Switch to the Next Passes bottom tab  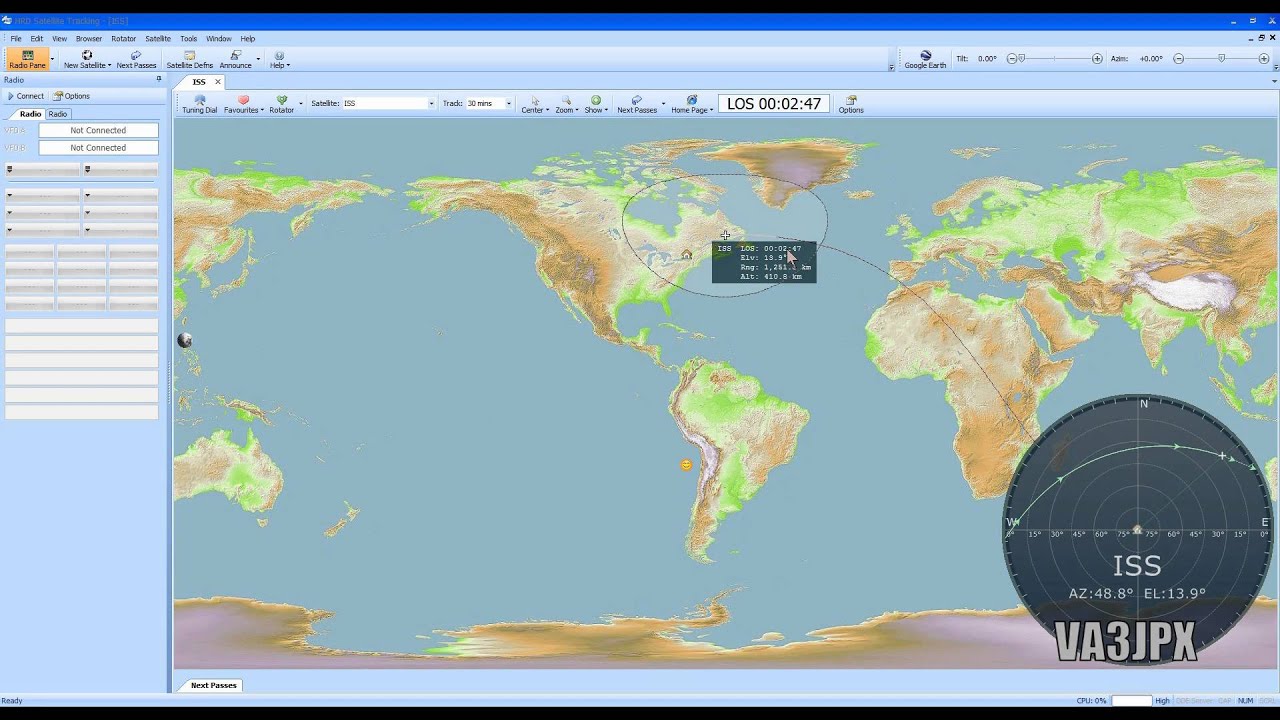tap(214, 685)
